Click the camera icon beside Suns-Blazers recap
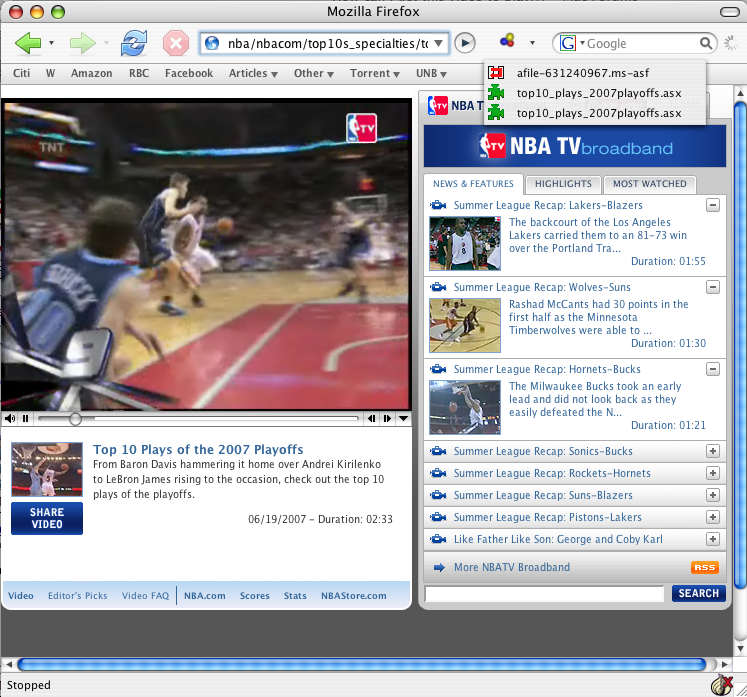The height and width of the screenshot is (697, 747). pos(438,495)
